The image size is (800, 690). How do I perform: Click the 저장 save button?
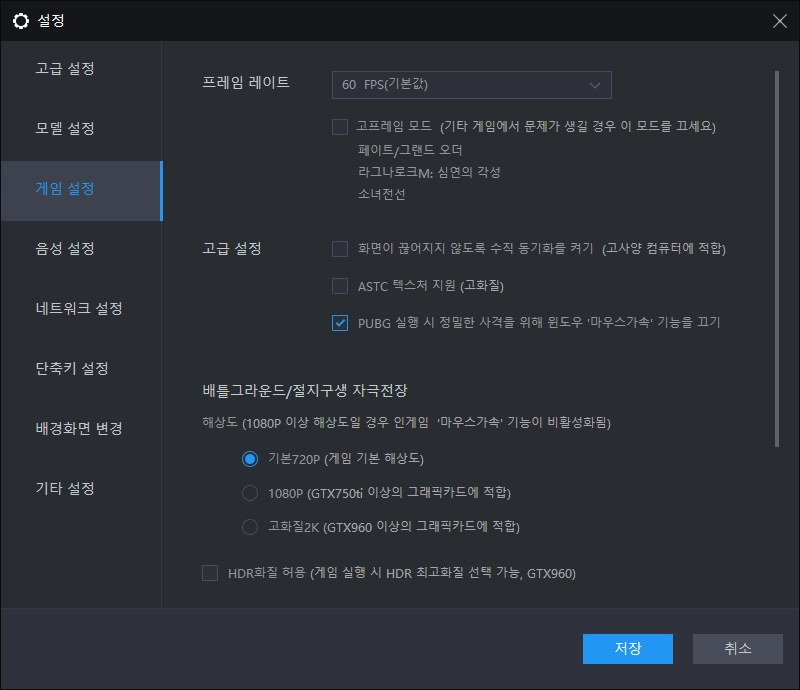(x=627, y=649)
